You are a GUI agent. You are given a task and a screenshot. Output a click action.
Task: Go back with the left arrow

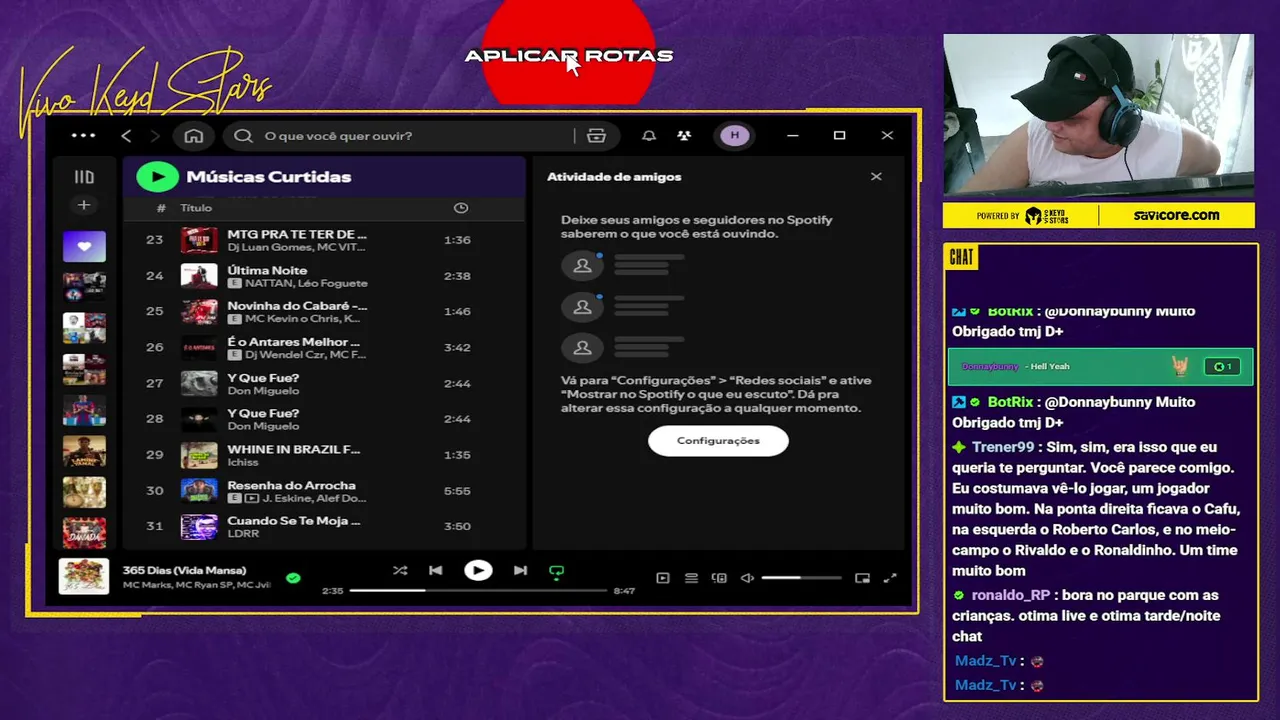click(x=126, y=136)
